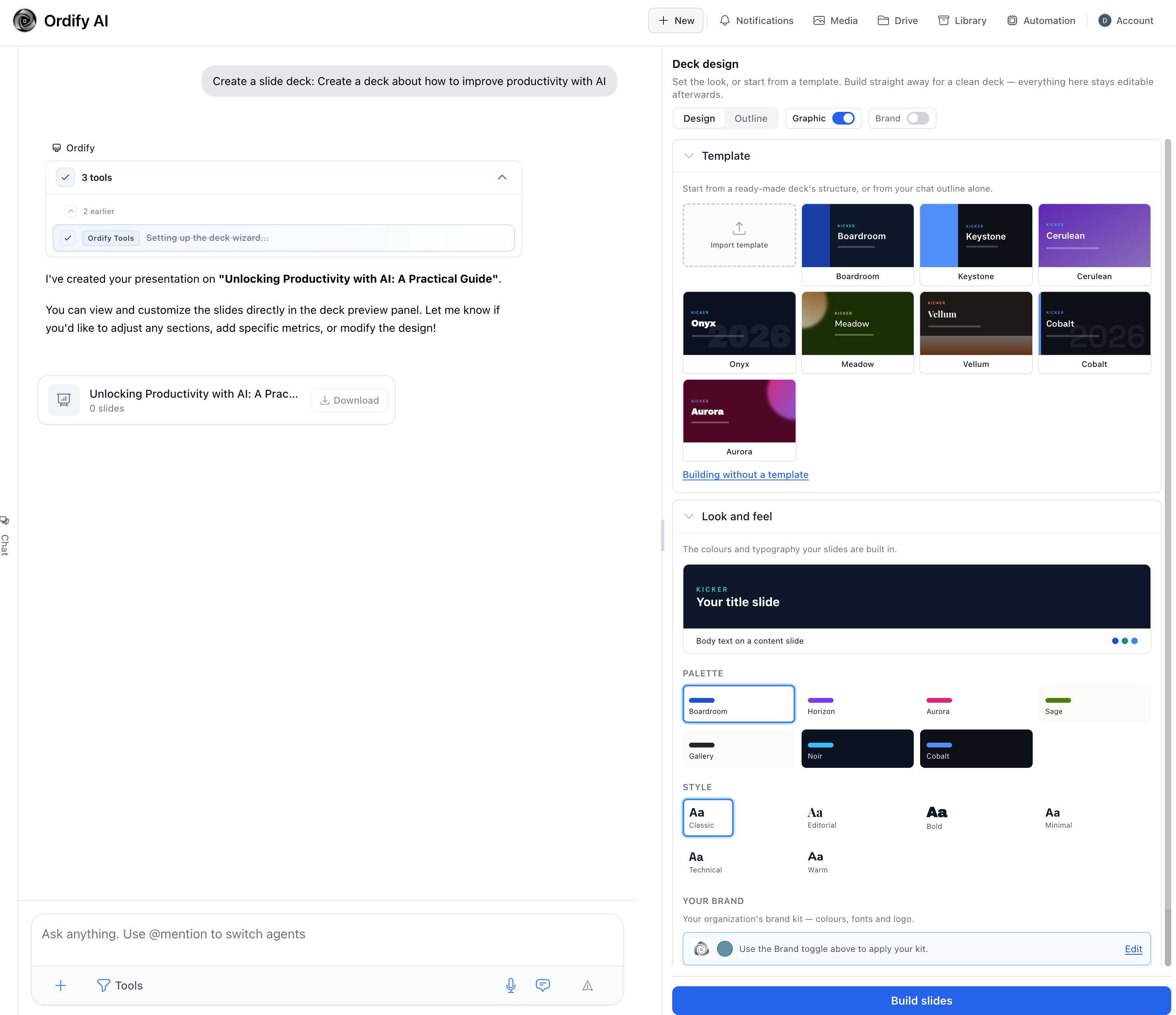Switch to the Outline tab

[x=751, y=118]
